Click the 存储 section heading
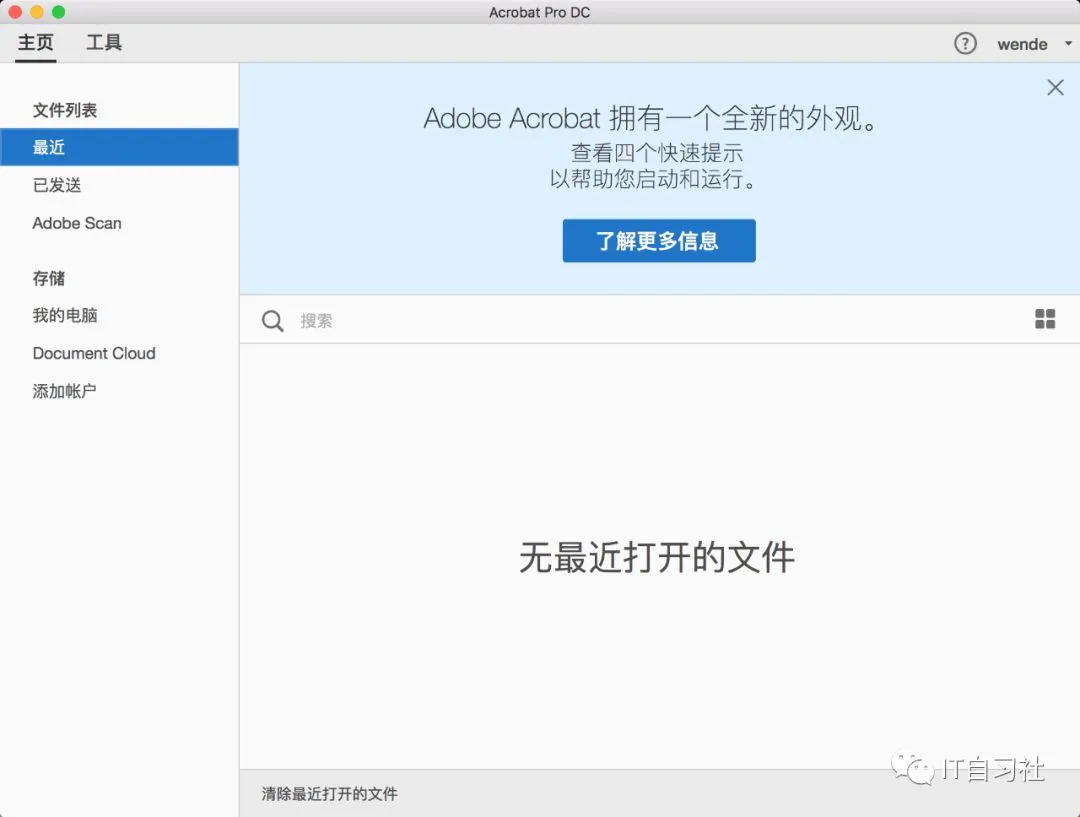 (49, 278)
